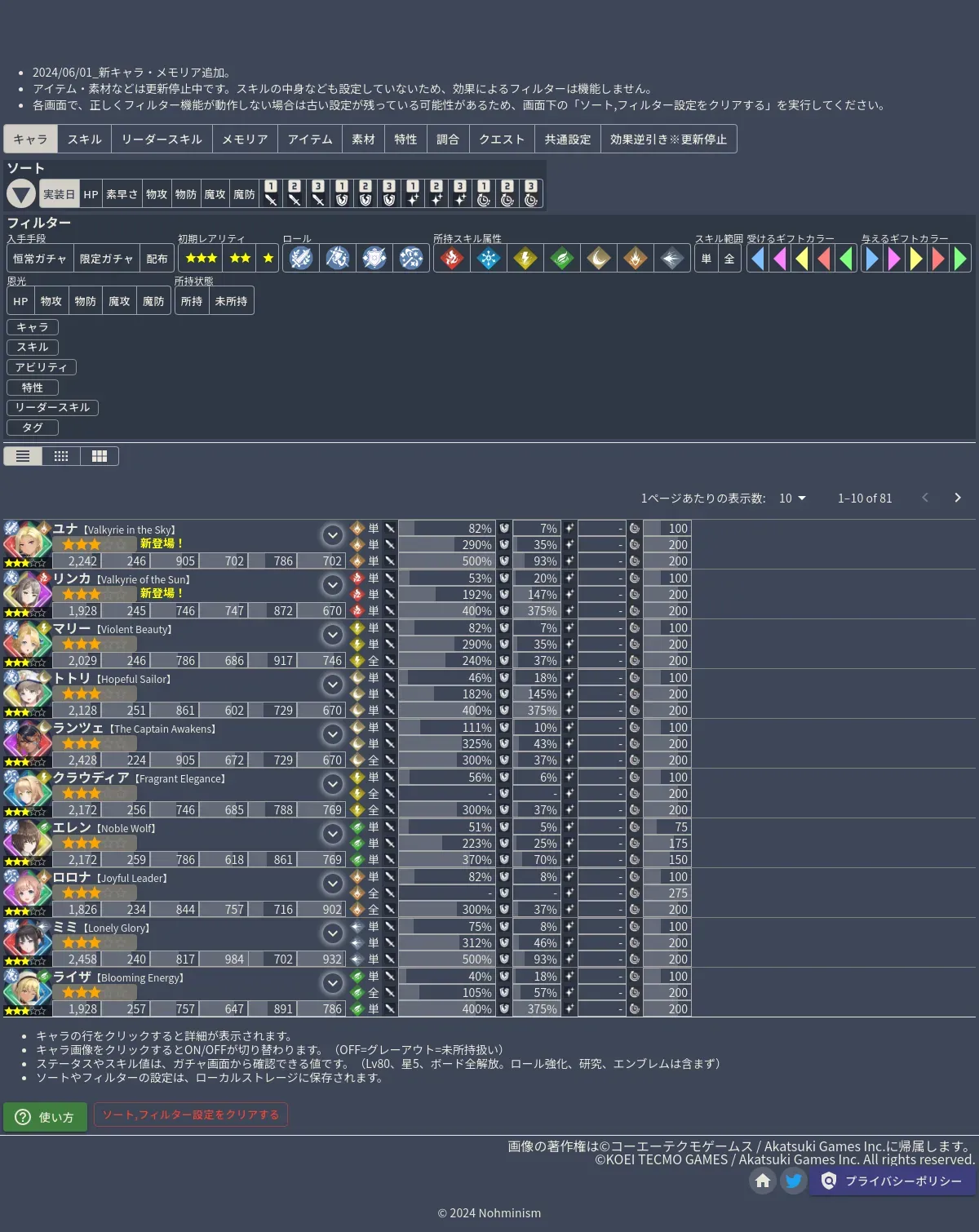
Task: Filter skills by orange flame attribute icon
Action: point(636,259)
